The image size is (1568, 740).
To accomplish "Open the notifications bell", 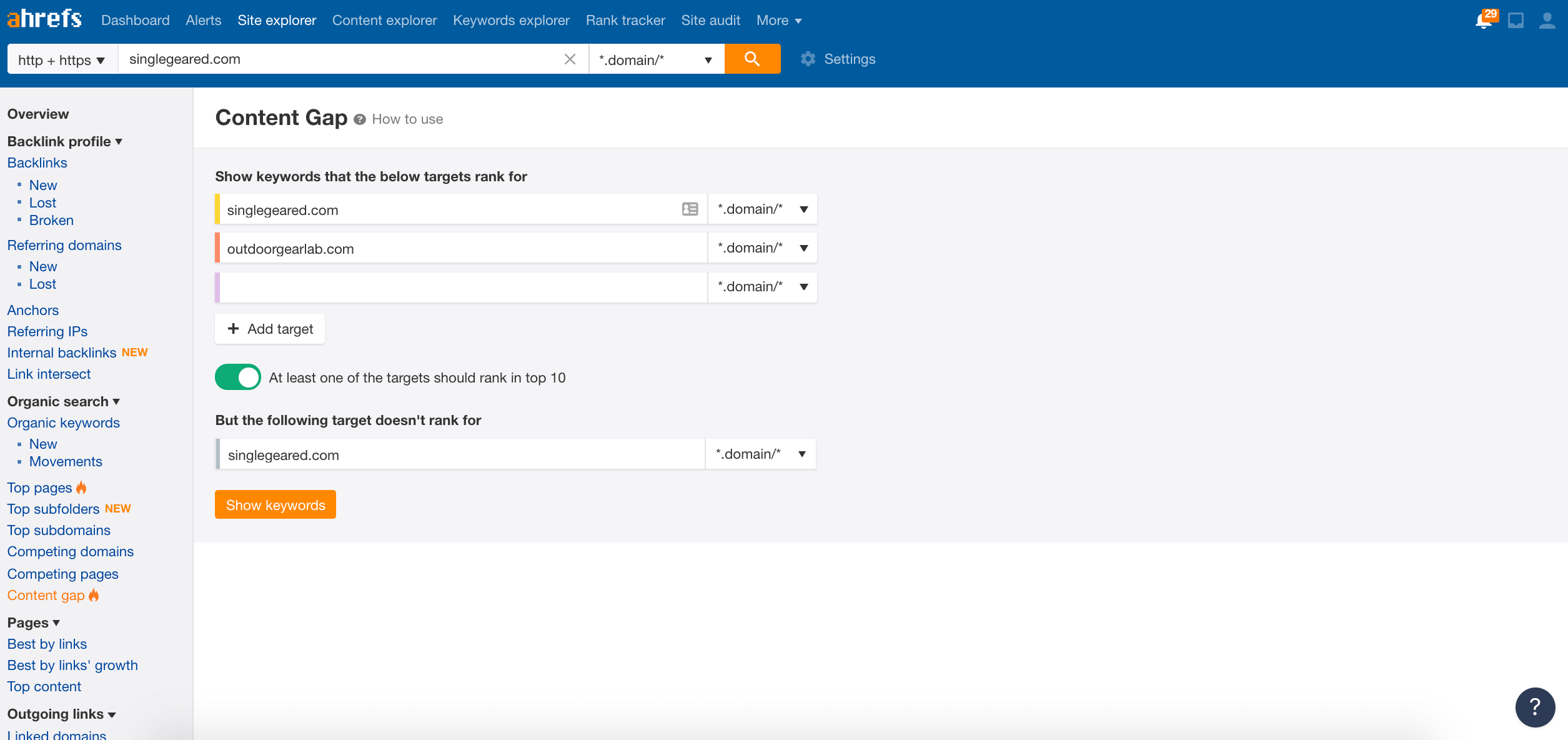I will (x=1484, y=21).
